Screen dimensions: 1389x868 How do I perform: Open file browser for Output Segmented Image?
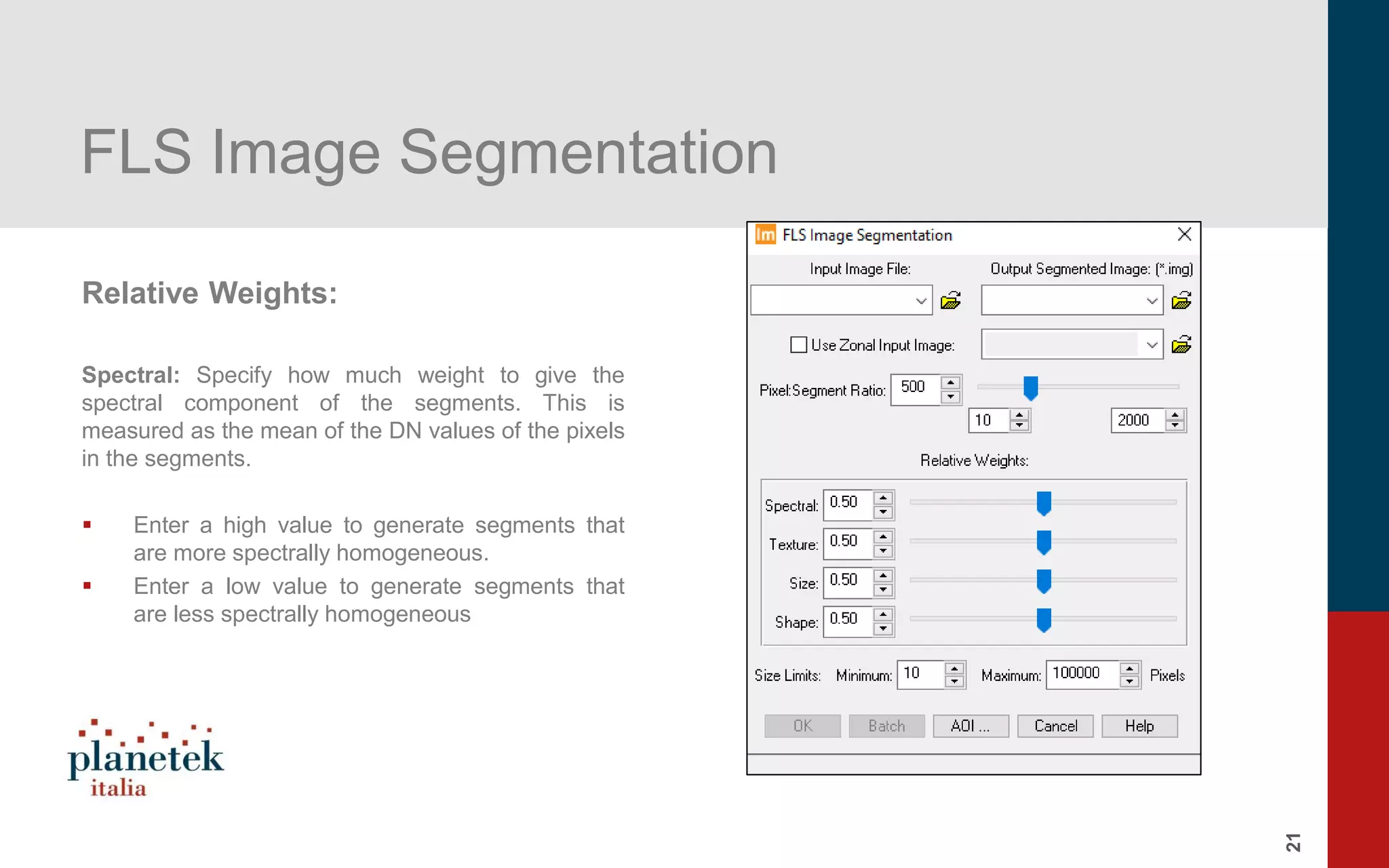tap(1181, 300)
